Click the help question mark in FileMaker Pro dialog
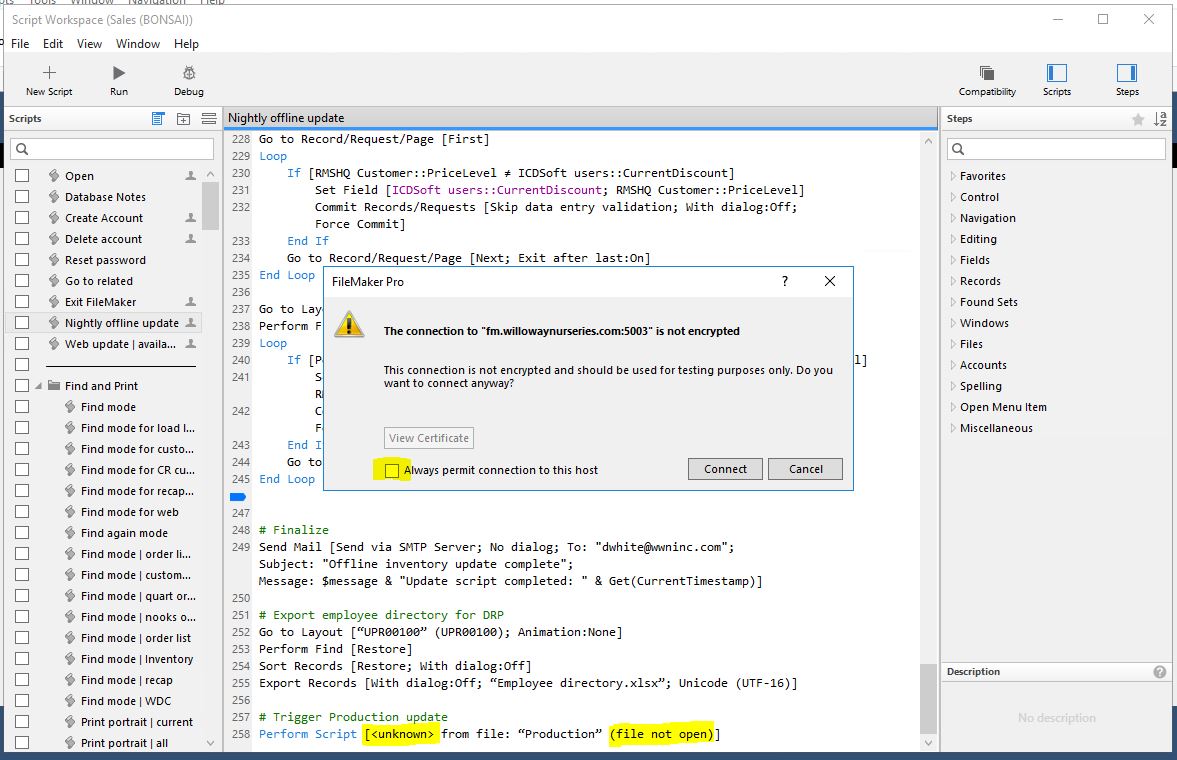 tap(784, 281)
